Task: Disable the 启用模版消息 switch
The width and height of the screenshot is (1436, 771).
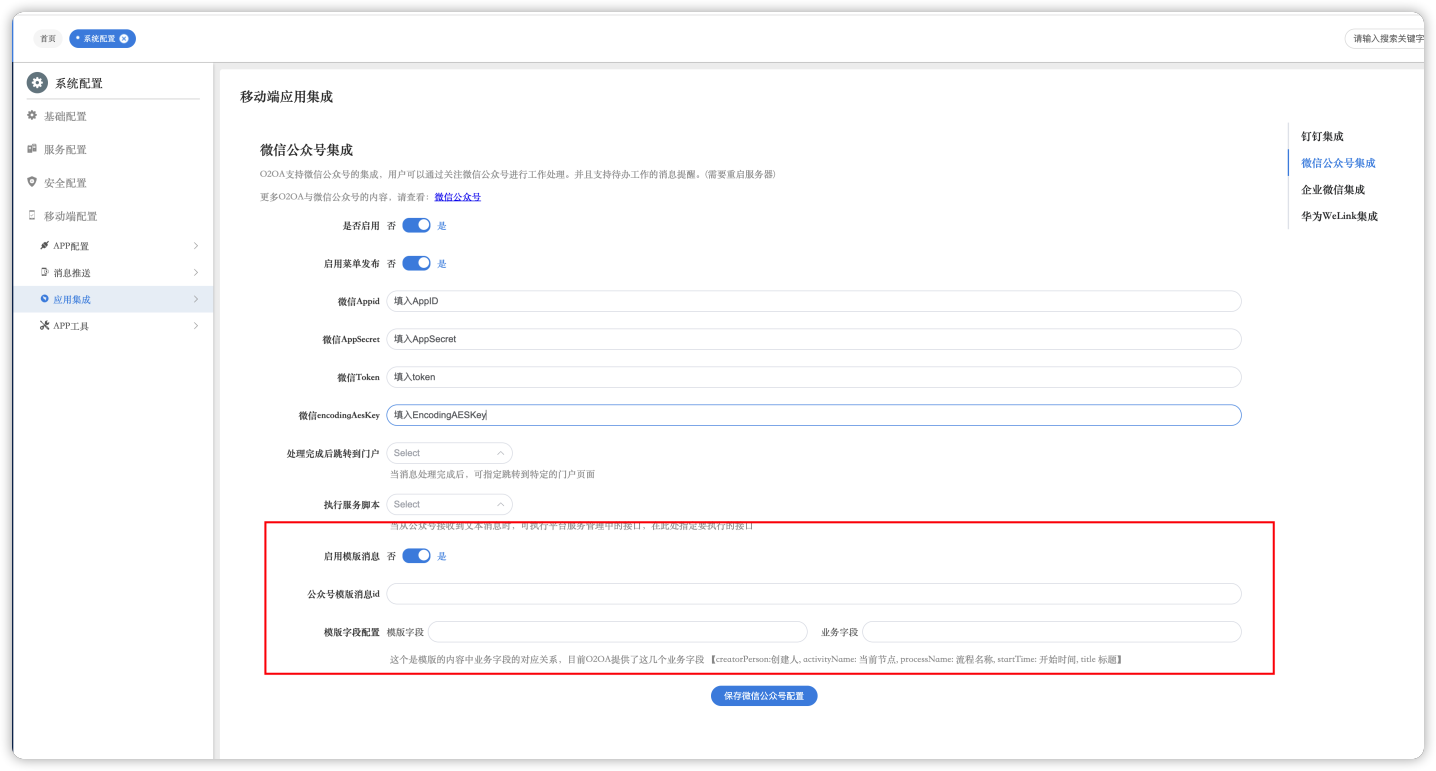Action: (x=416, y=556)
